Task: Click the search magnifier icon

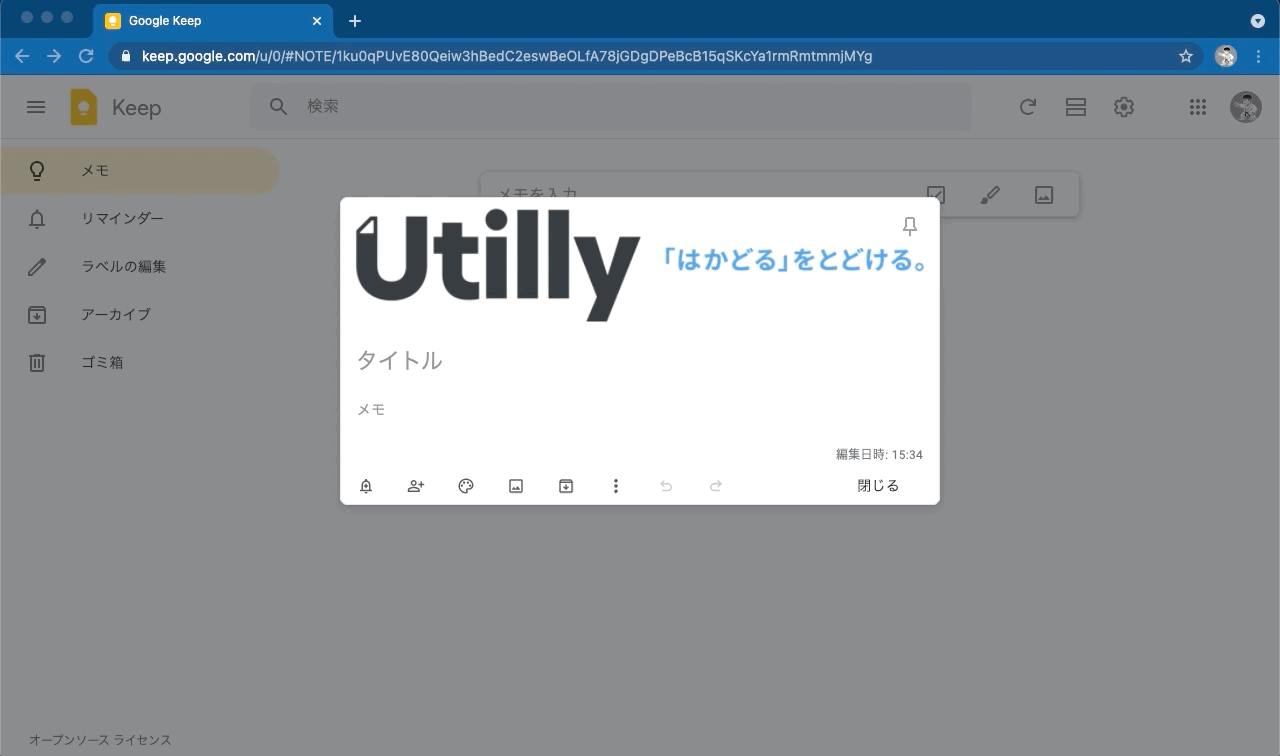Action: click(279, 106)
